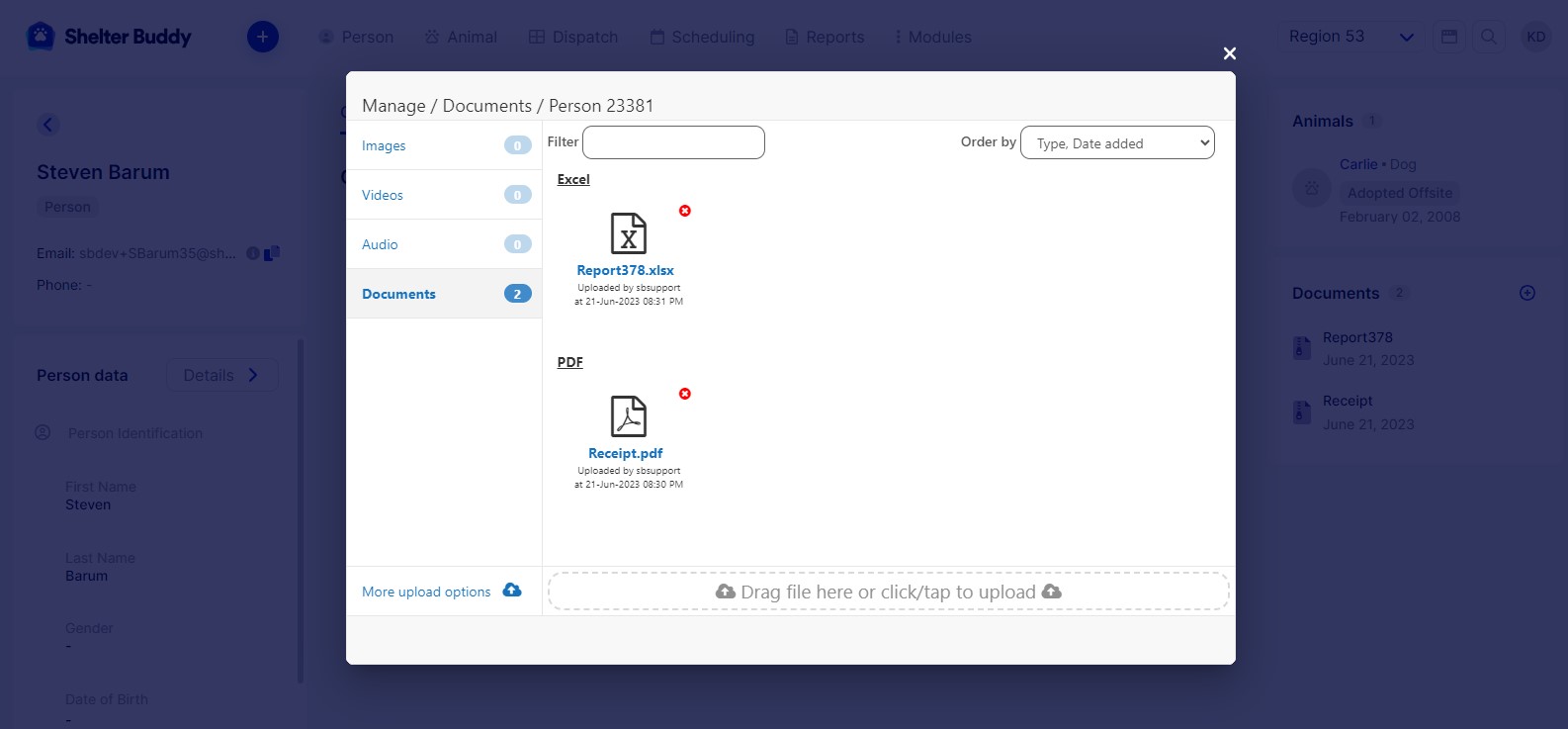Expand the Region 53 dropdown
Image resolution: width=1568 pixels, height=729 pixels.
coord(1351,37)
